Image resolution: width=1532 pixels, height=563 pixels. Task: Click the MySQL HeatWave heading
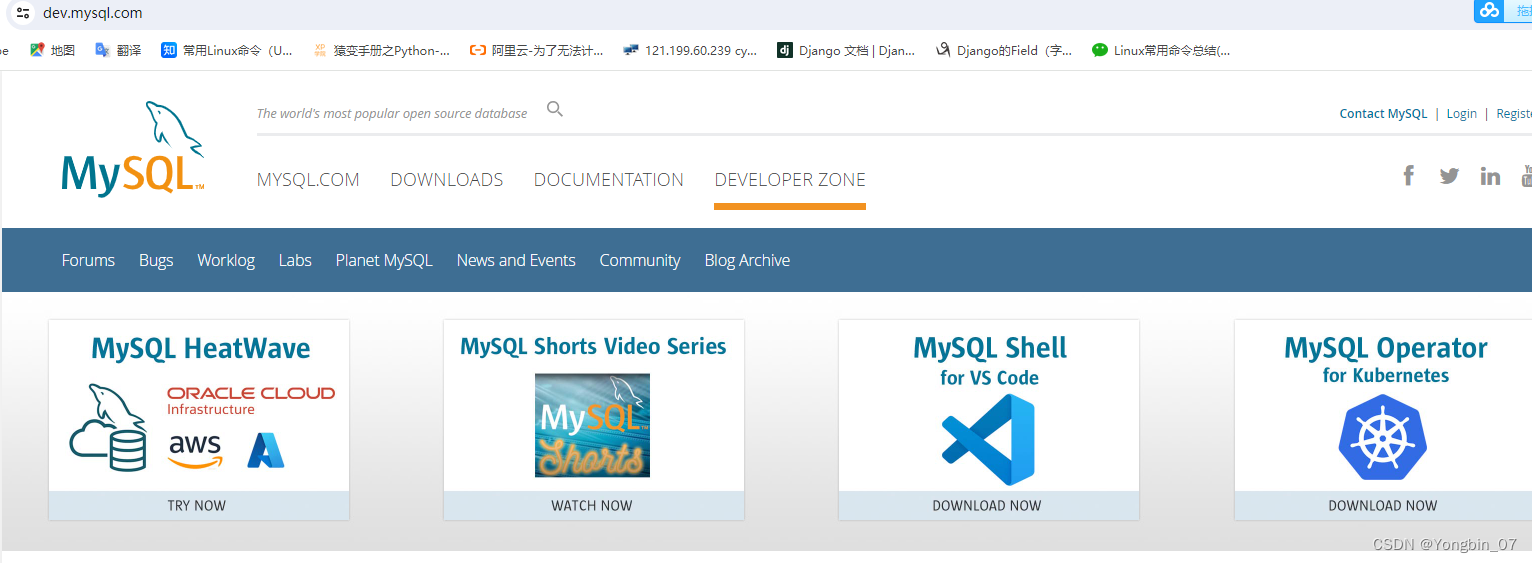click(201, 348)
